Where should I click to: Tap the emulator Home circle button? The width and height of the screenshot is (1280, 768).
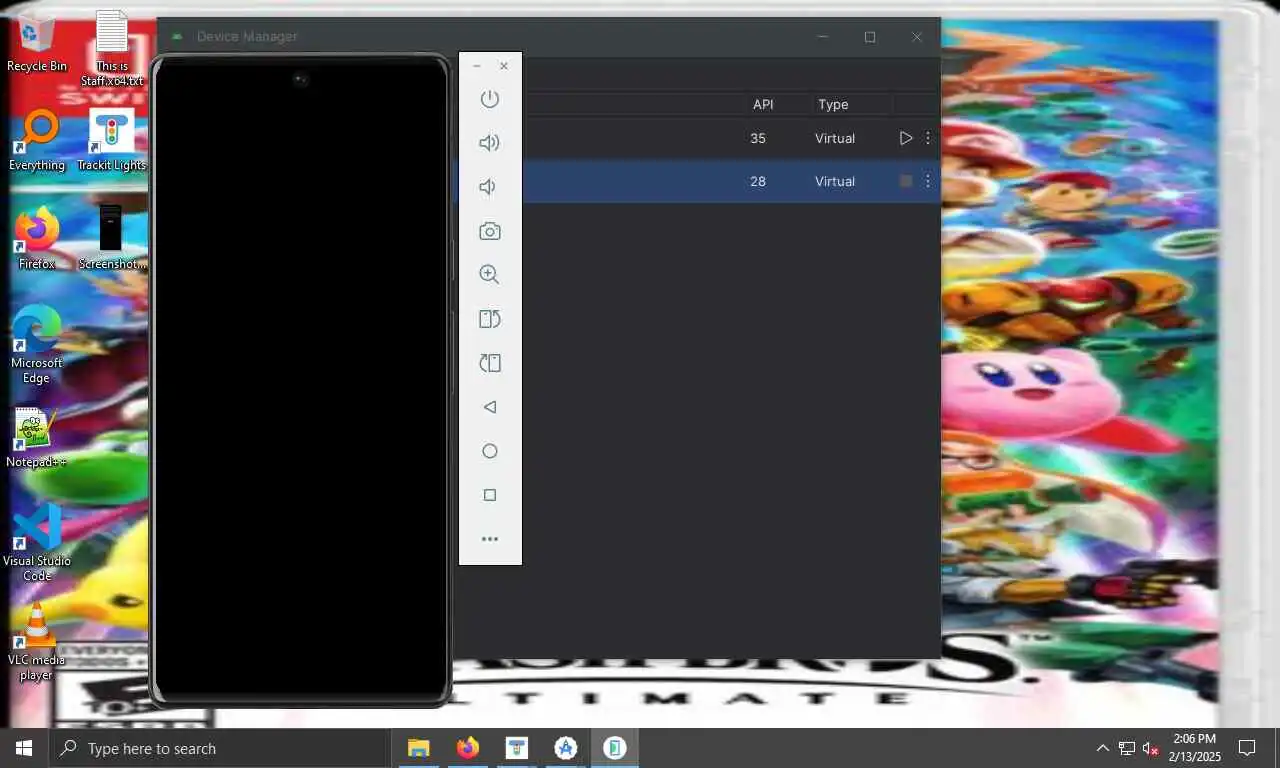click(489, 451)
